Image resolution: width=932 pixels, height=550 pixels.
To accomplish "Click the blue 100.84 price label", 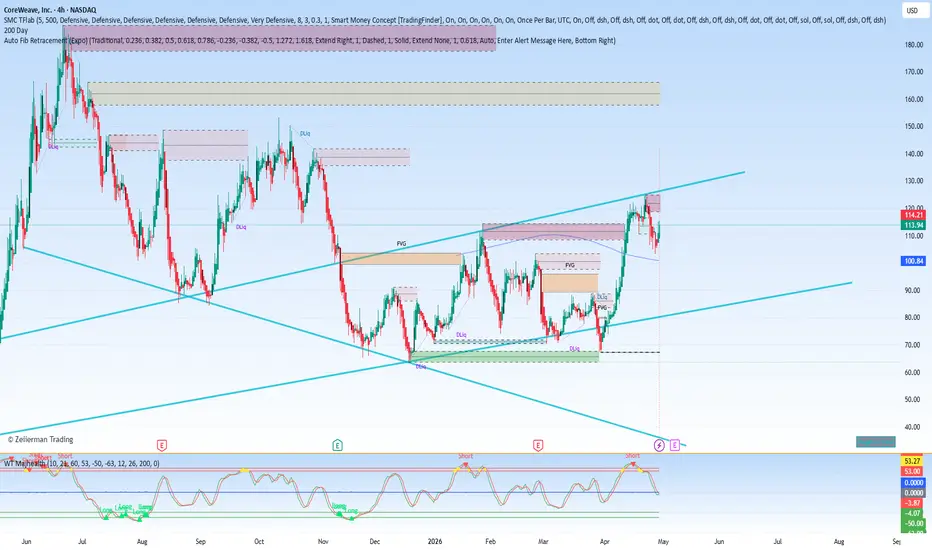I will (x=914, y=261).
